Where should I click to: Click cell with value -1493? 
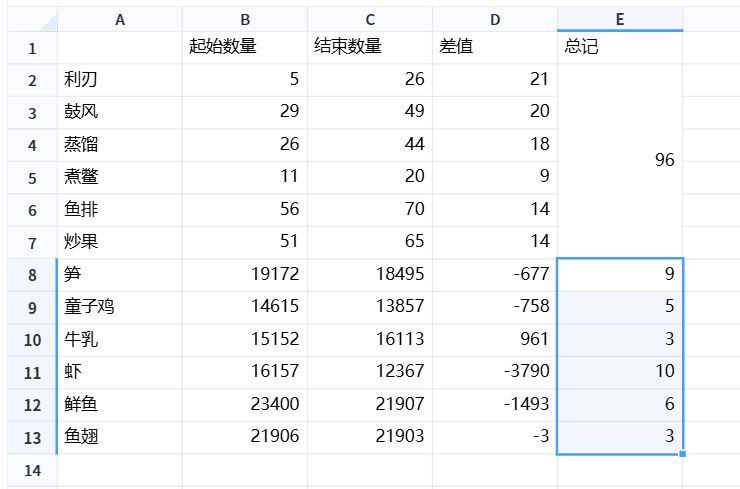495,405
